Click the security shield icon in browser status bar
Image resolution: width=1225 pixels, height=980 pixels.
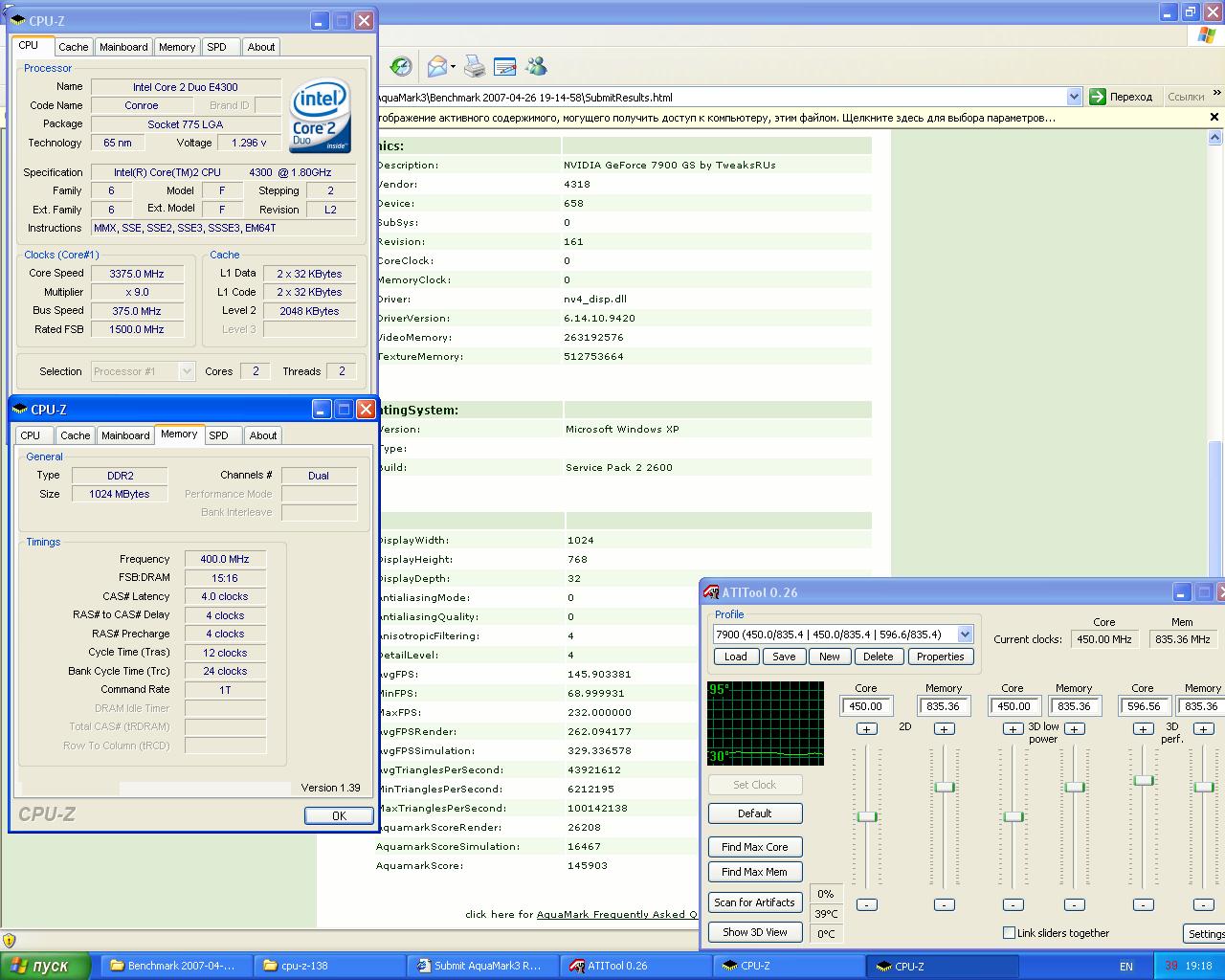pyautogui.click(x=10, y=940)
